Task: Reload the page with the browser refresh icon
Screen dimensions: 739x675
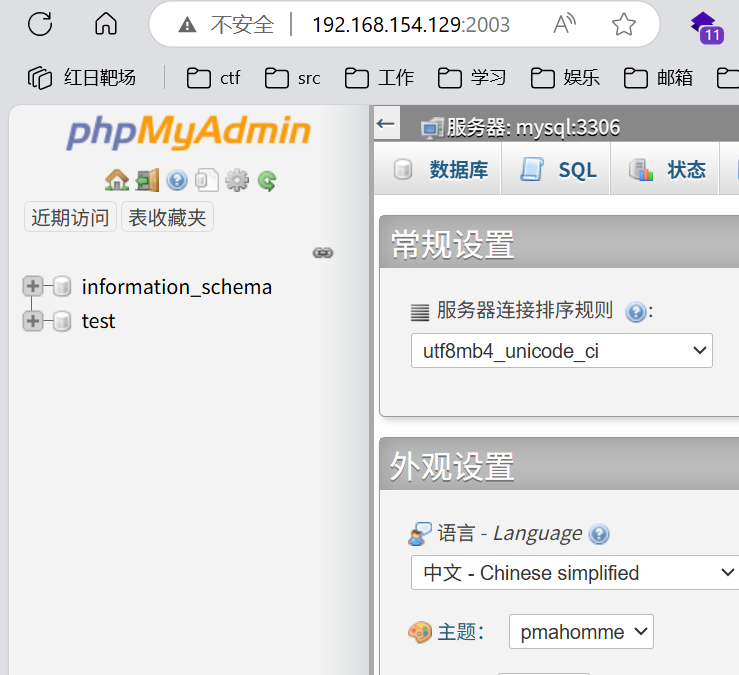Action: [x=40, y=24]
